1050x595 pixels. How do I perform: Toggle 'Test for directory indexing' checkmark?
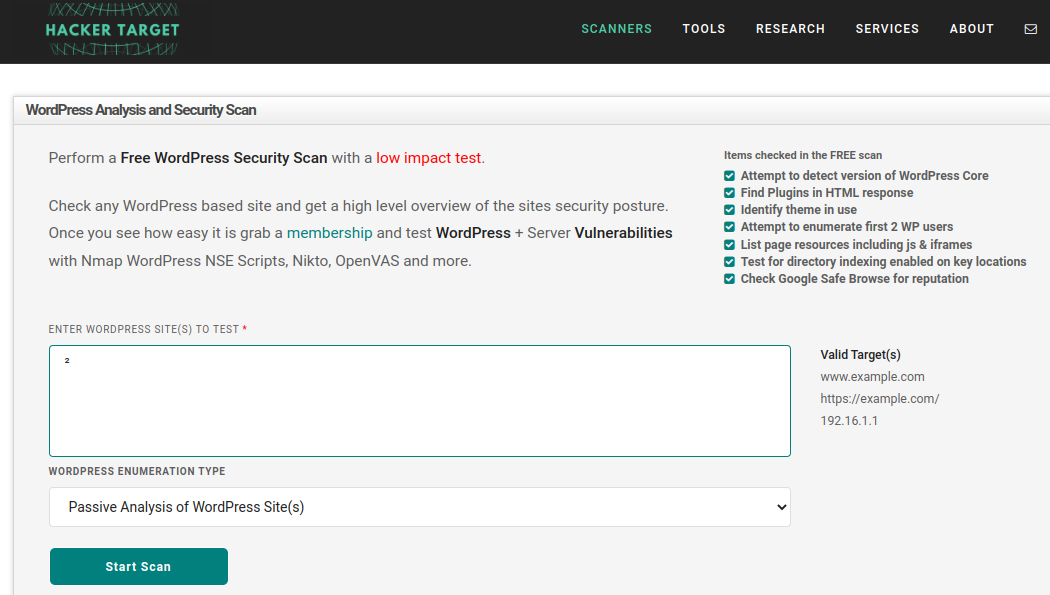pos(729,262)
